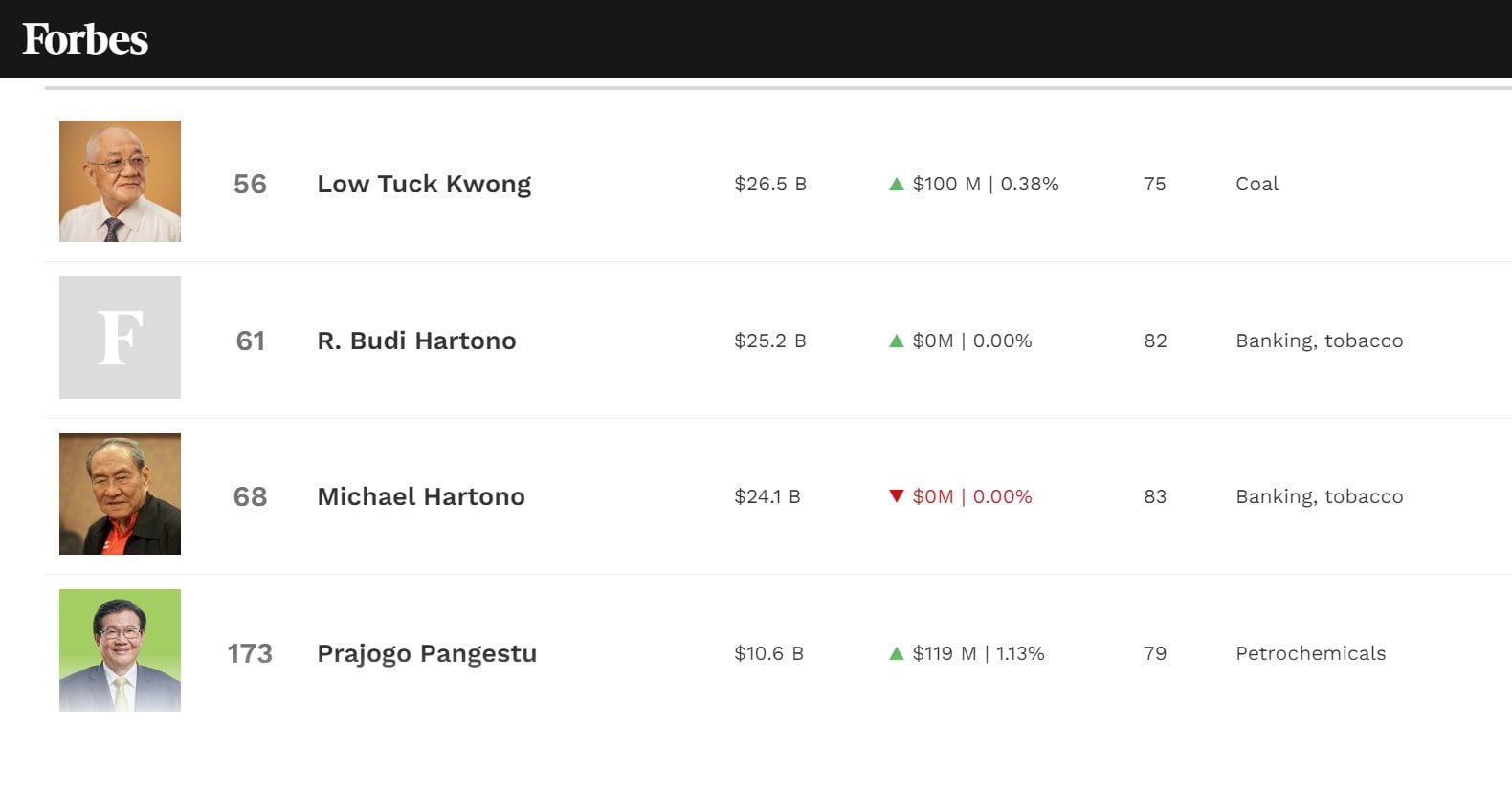
Task: Click the placeholder F image for R. Budi Hartono
Action: tap(120, 338)
